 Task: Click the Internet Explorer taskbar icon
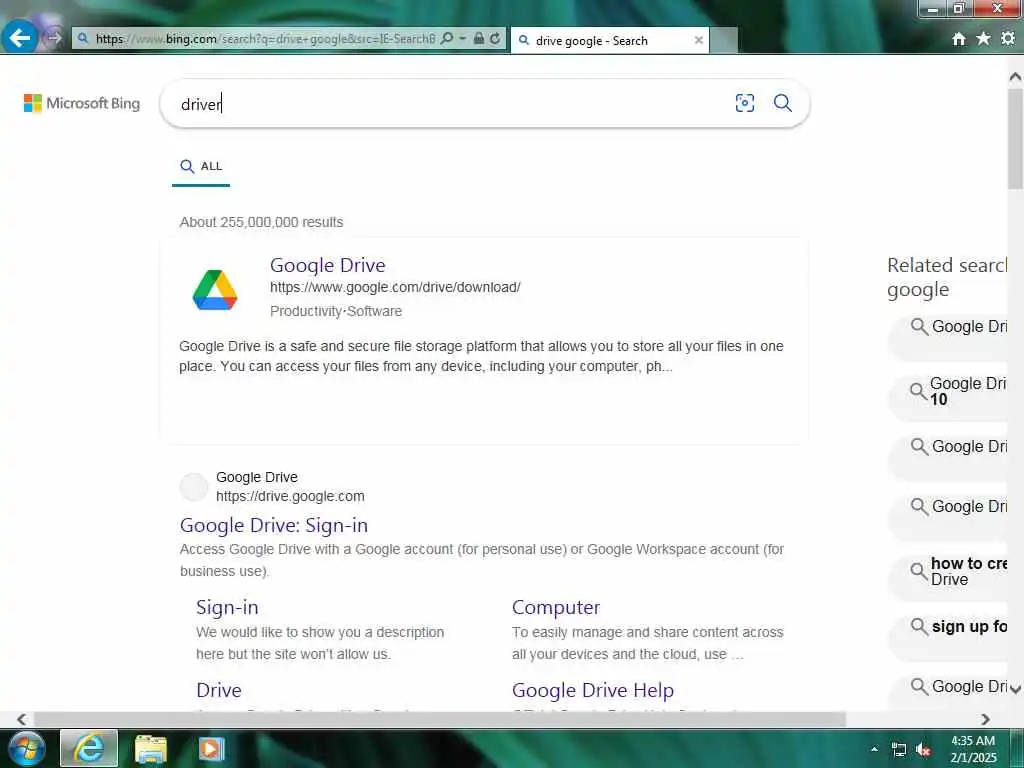(89, 748)
